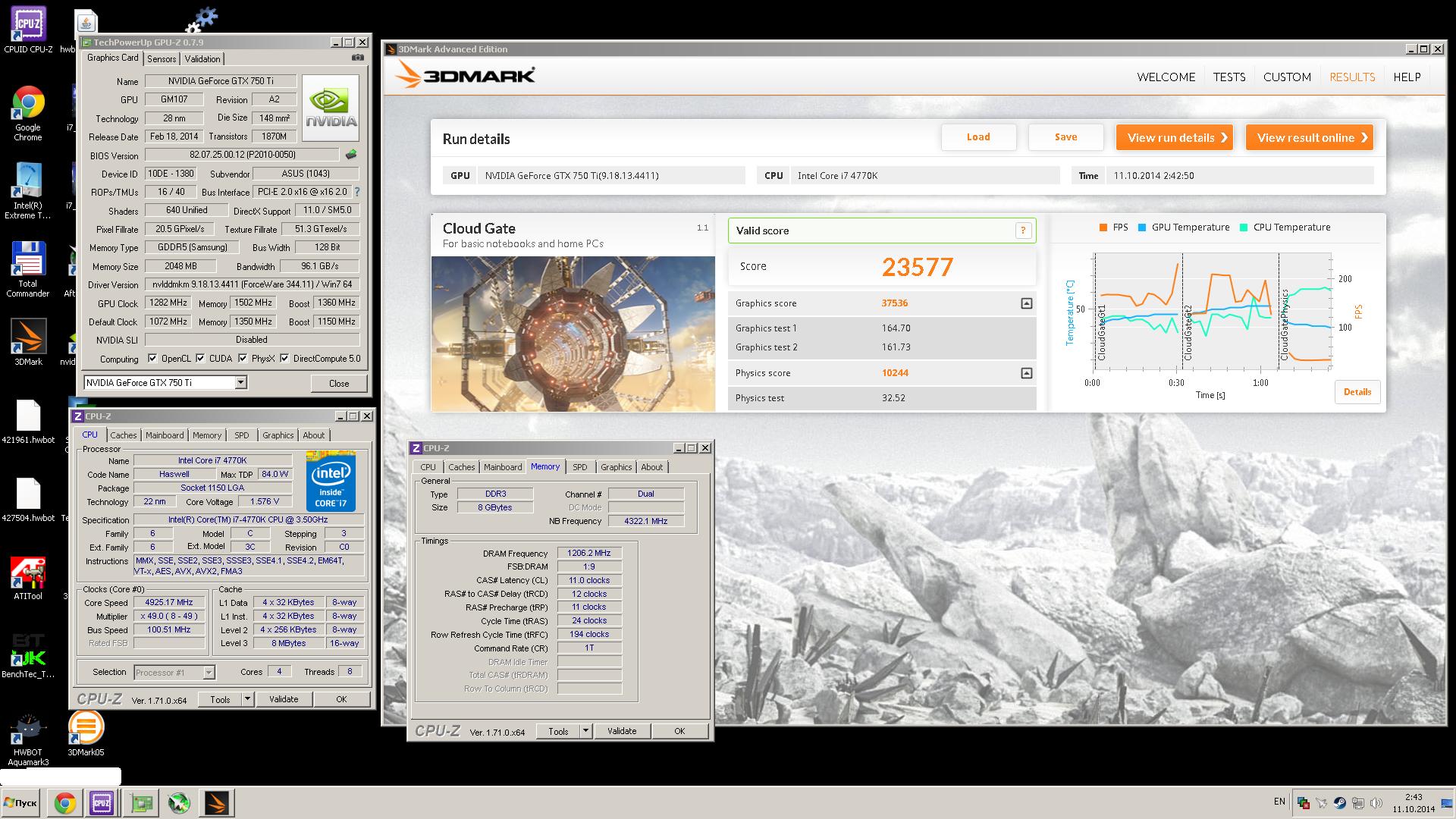Click EN language indicator in tray
Viewport: 1456px width, 819px height.
pyautogui.click(x=1279, y=802)
